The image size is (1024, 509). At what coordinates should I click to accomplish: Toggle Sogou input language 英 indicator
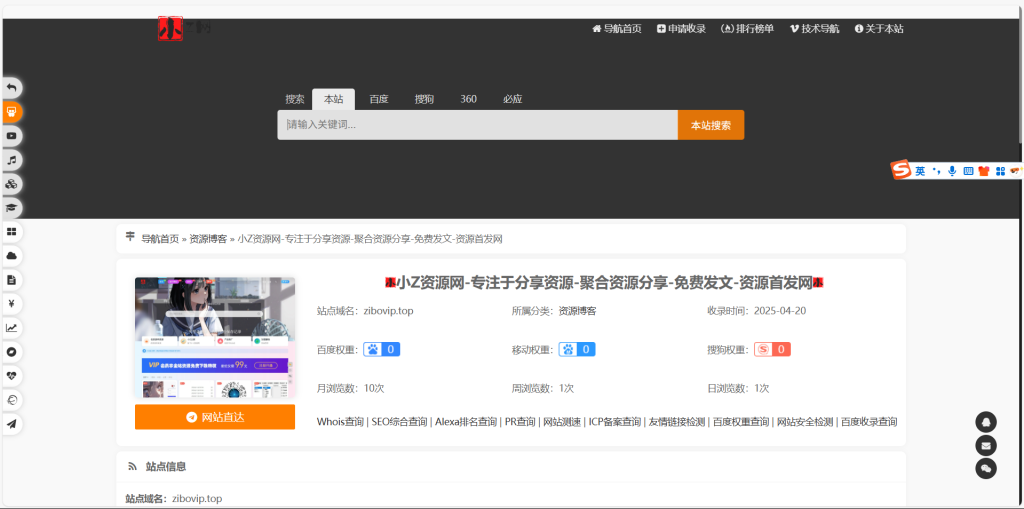click(x=919, y=171)
